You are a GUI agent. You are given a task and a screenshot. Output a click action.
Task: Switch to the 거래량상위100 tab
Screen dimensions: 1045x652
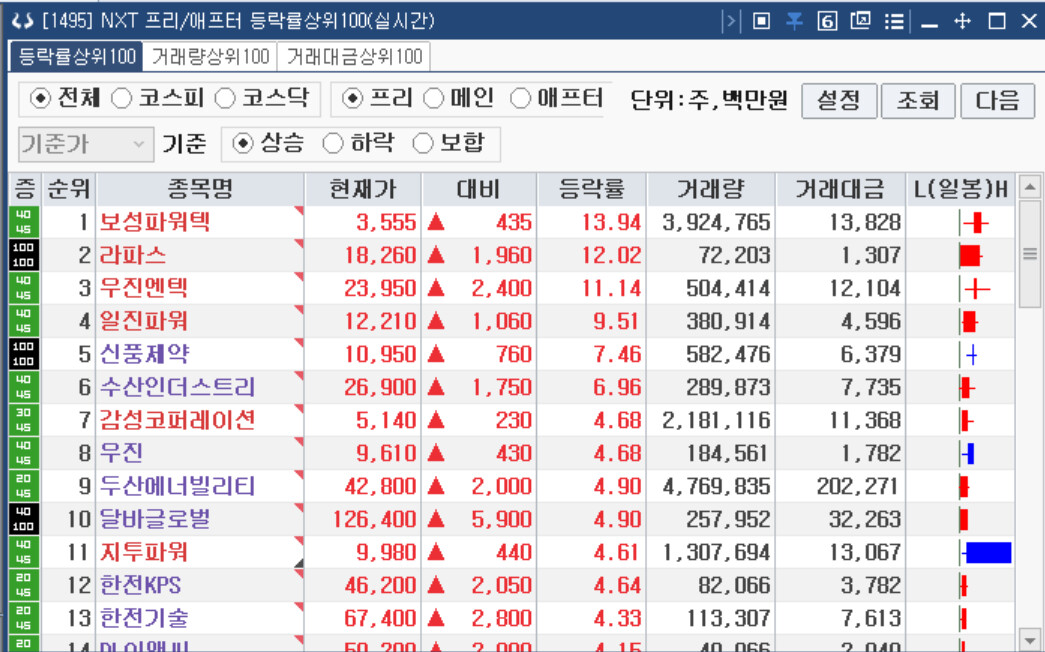(211, 57)
